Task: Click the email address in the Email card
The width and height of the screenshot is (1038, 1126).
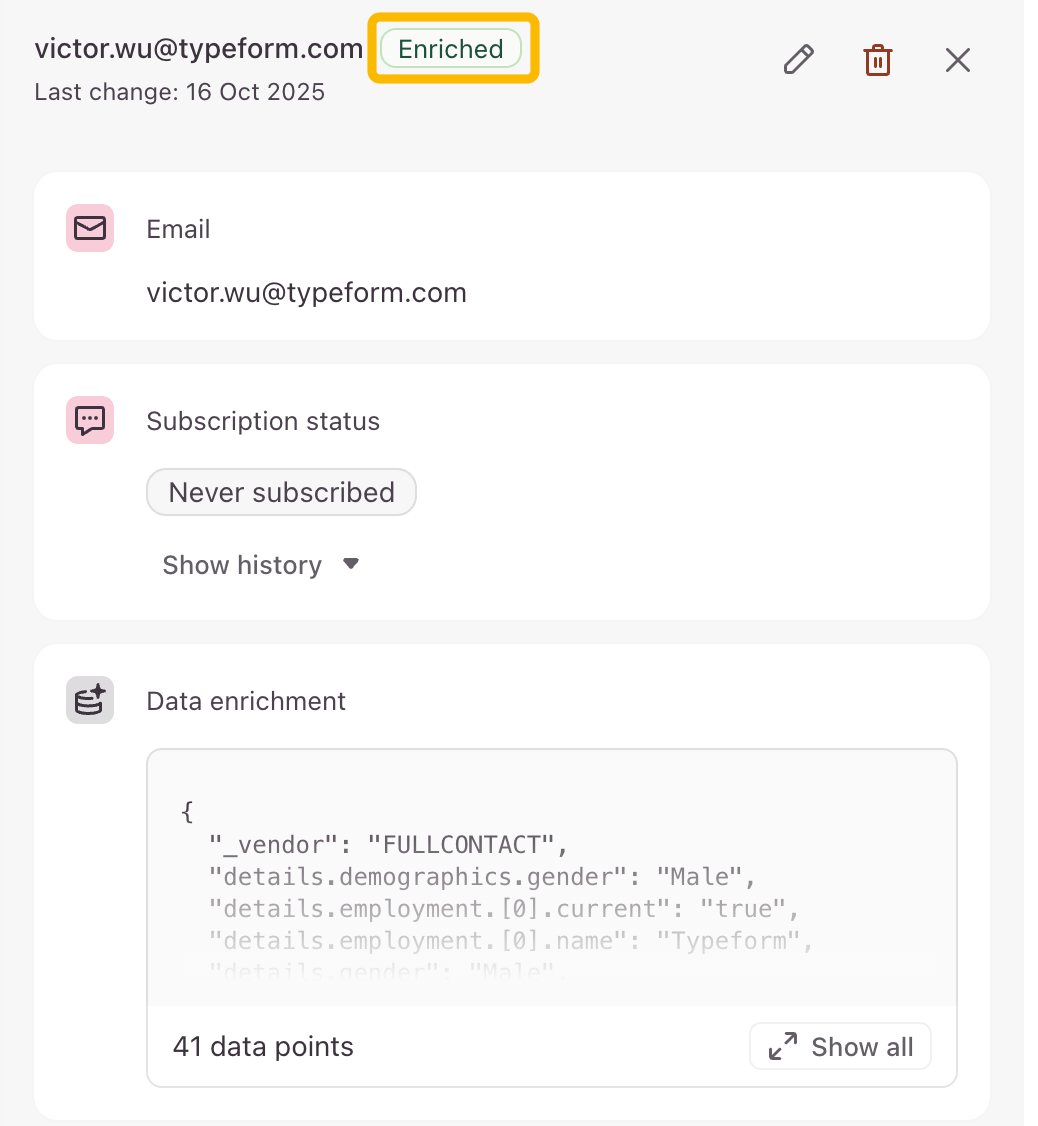Action: coord(306,292)
